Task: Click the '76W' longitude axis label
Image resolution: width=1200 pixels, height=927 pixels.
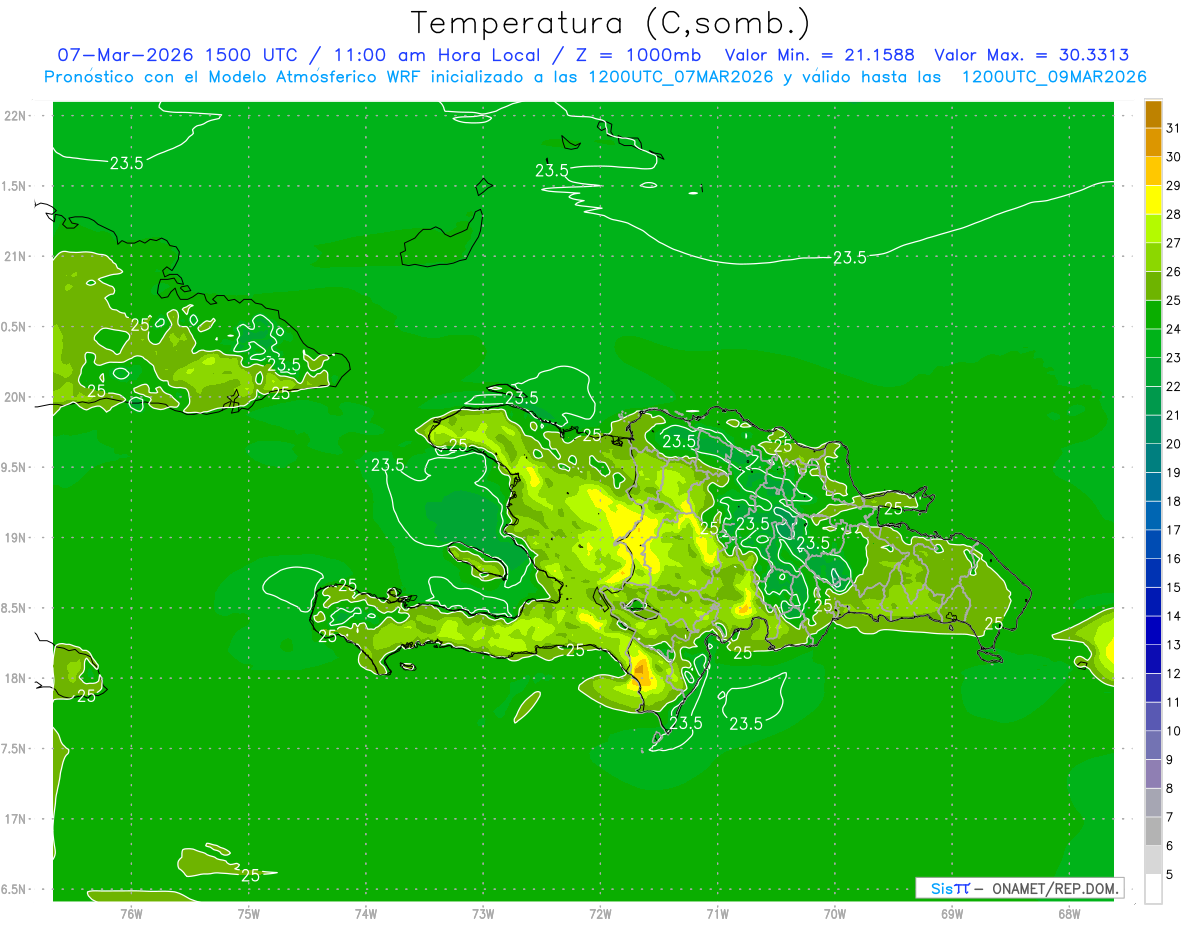Action: [131, 913]
